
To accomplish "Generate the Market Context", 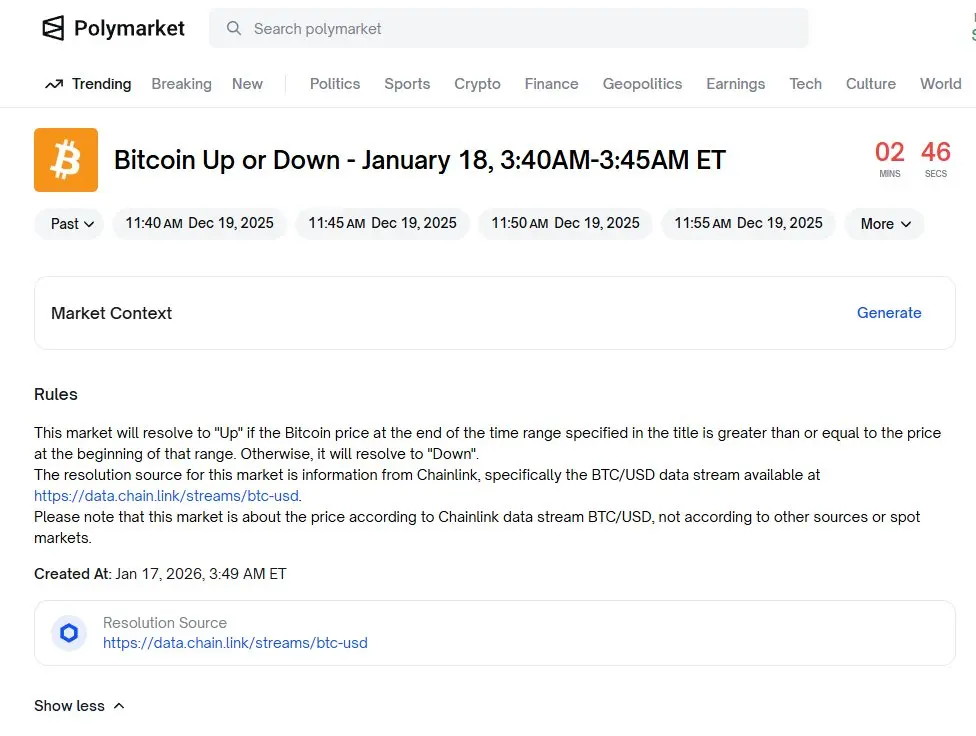I will [889, 313].
